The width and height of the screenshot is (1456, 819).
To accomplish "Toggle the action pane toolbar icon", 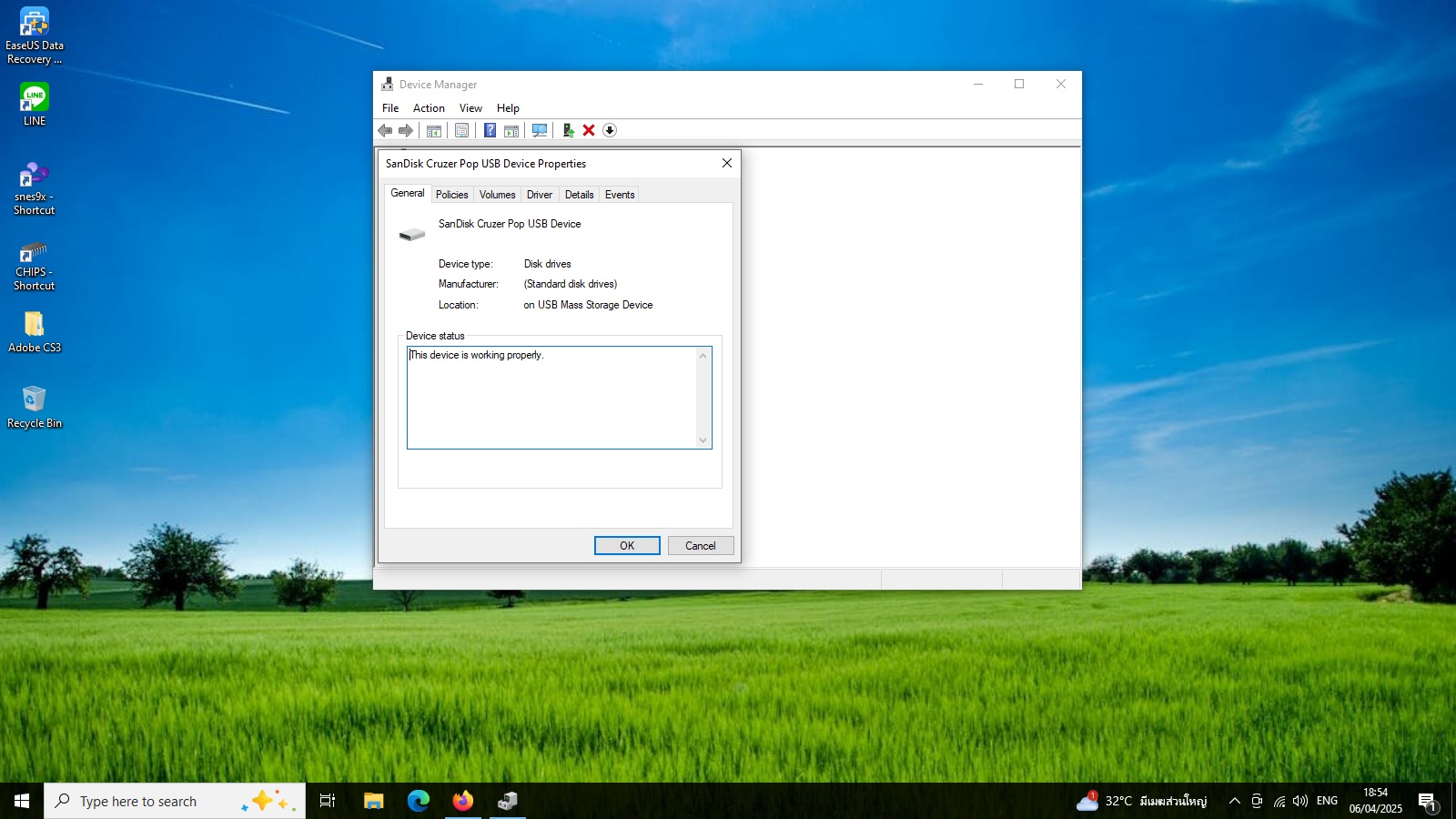I will click(x=511, y=130).
